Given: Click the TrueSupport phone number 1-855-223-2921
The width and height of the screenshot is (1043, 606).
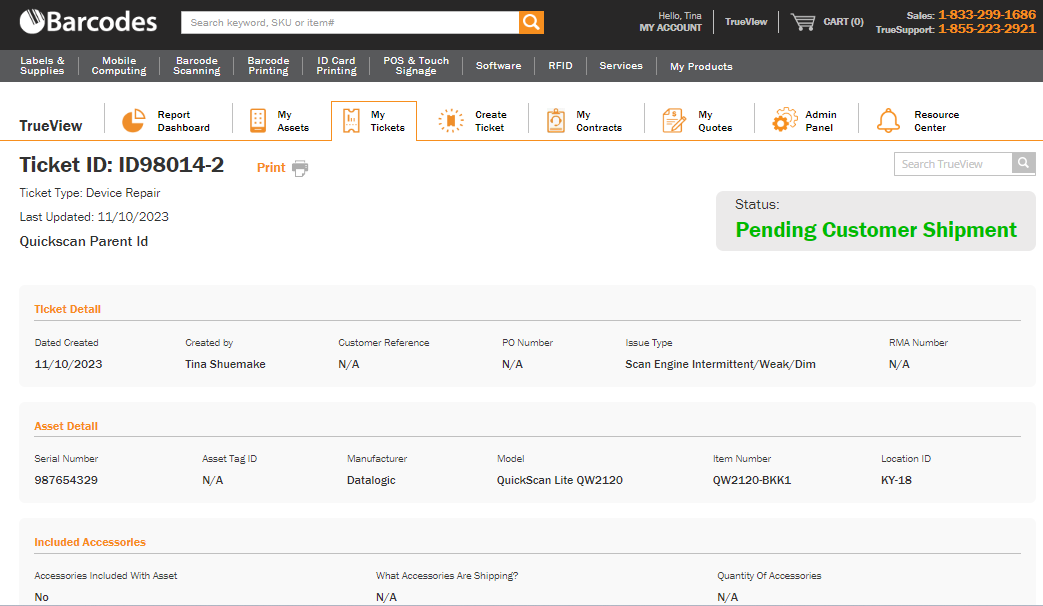Looking at the screenshot, I should pyautogui.click(x=986, y=29).
